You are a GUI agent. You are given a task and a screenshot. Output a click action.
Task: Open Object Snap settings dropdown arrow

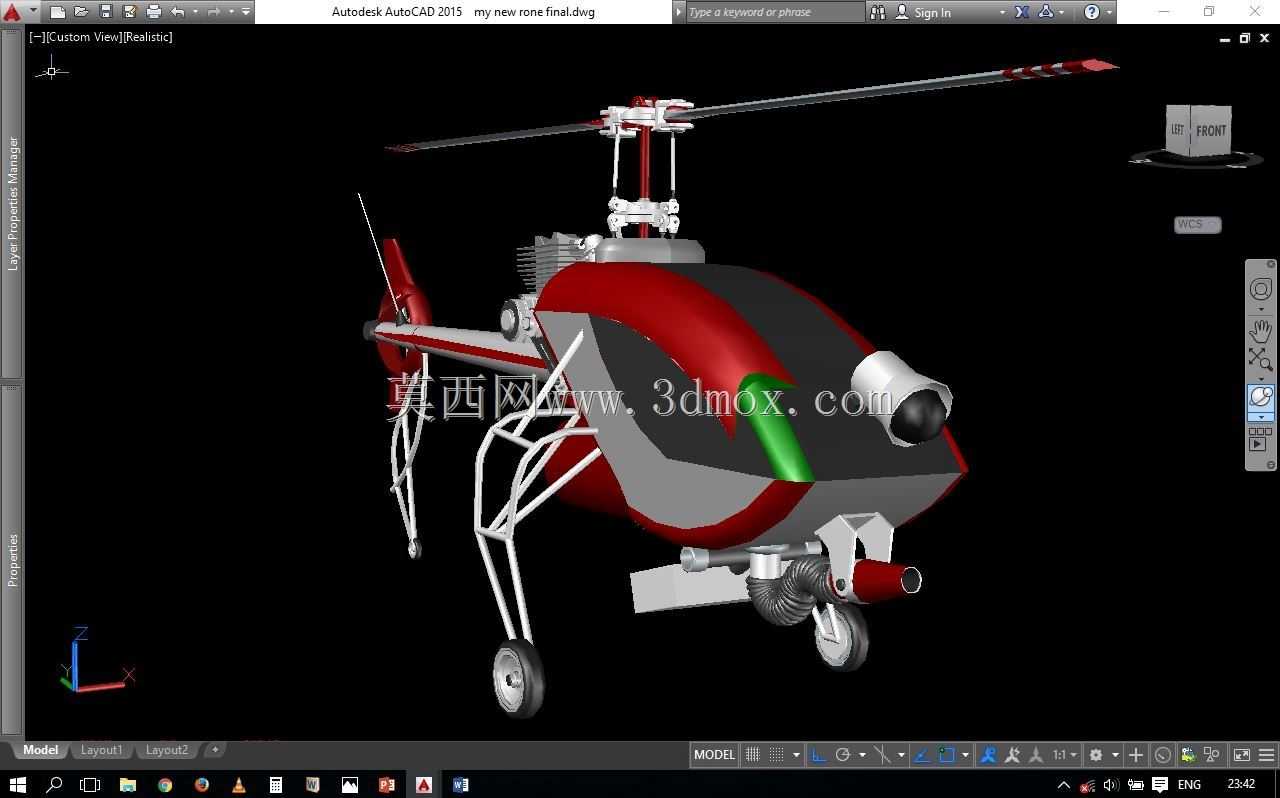click(965, 755)
